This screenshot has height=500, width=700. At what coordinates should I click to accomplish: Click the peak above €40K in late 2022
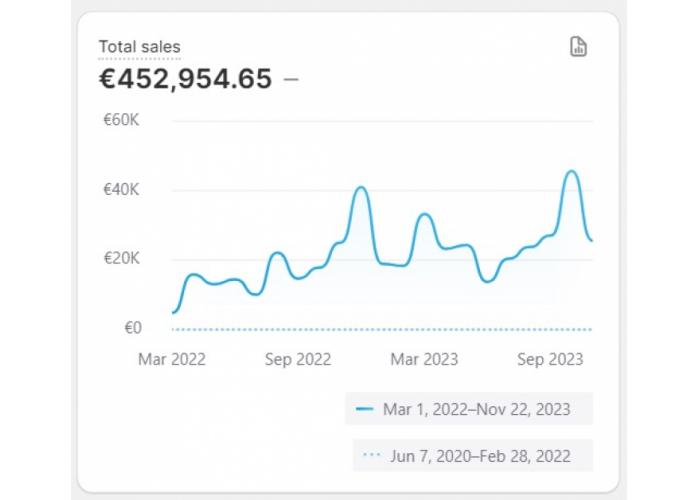(x=361, y=188)
